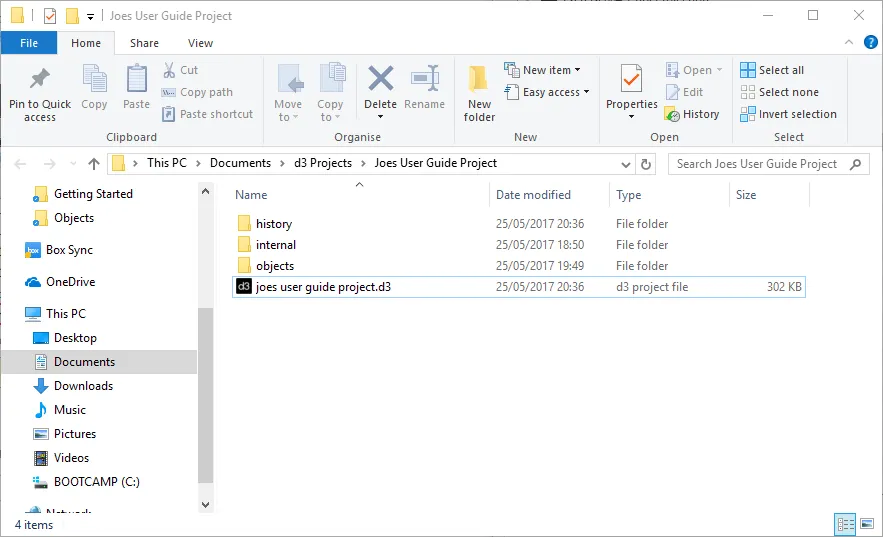Open the History option in ribbon
The width and height of the screenshot is (883, 537).
692,114
